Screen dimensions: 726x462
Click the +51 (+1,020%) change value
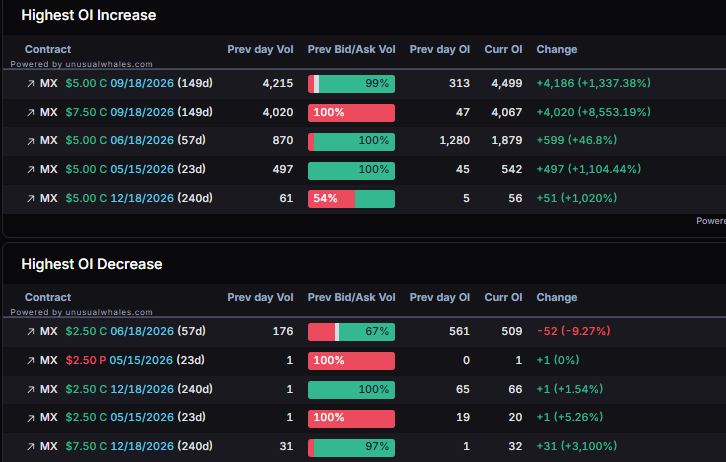[x=576, y=198]
